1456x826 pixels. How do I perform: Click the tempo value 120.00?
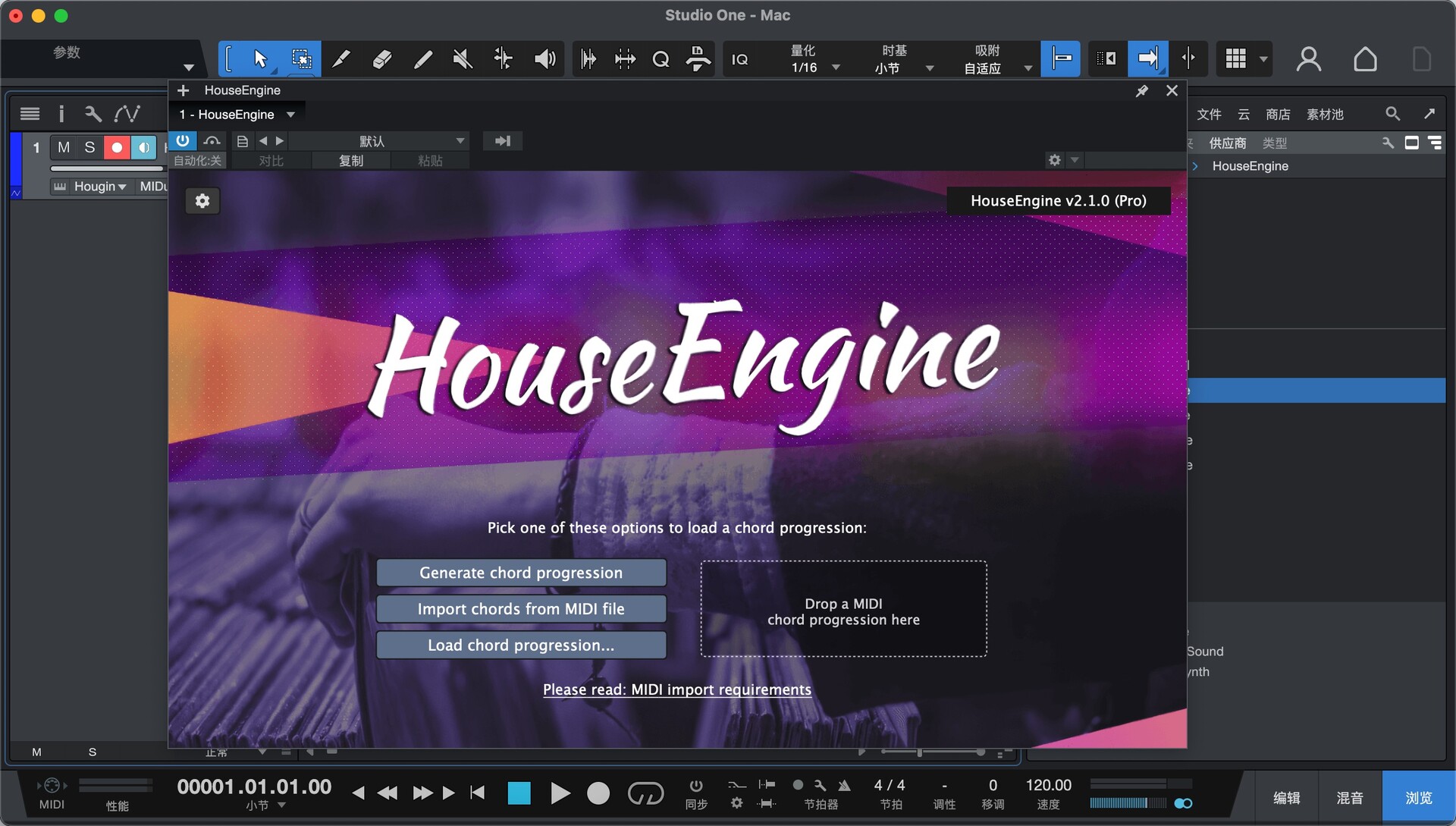[1048, 785]
